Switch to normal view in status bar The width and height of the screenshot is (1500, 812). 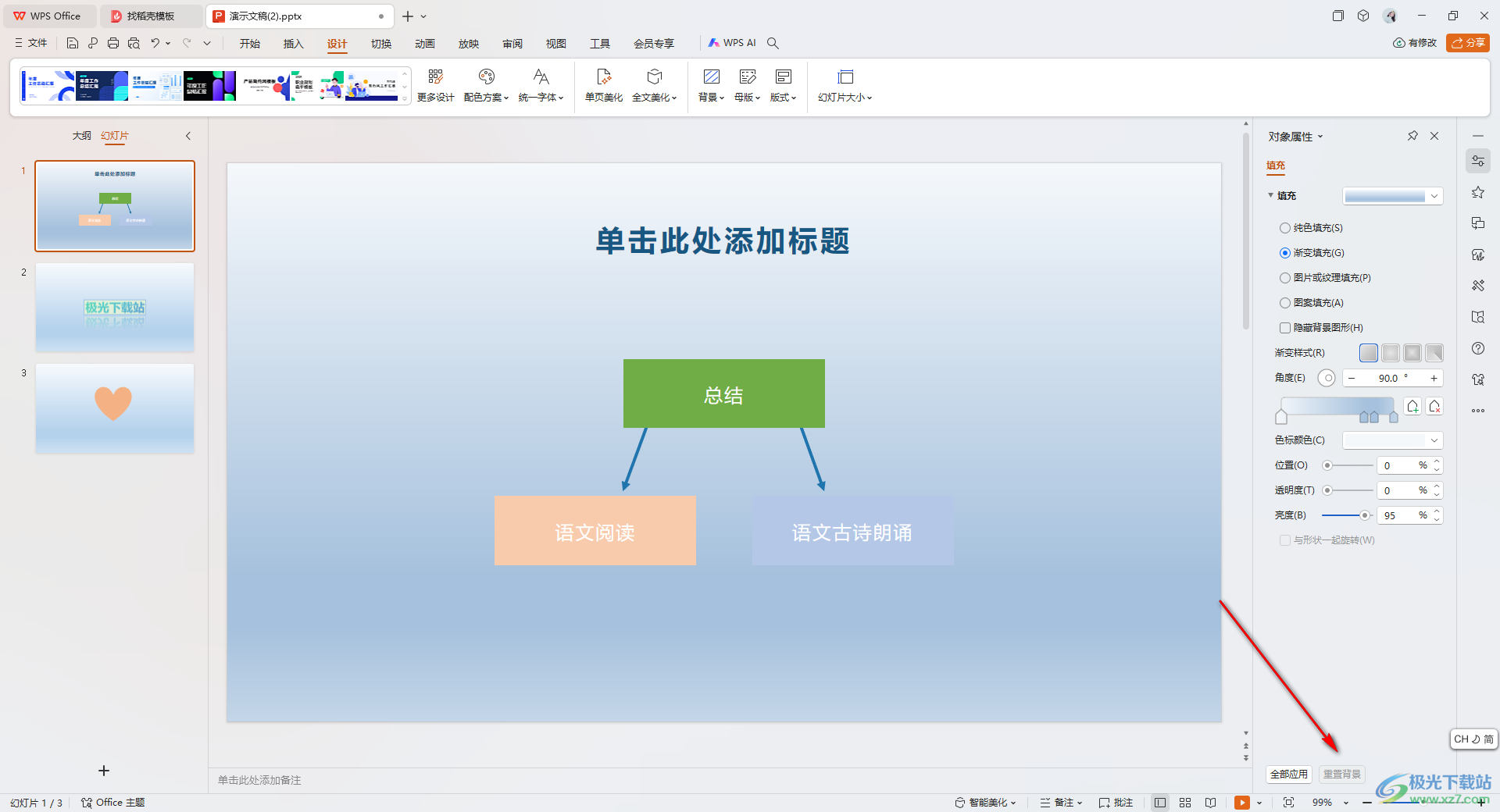[1160, 803]
